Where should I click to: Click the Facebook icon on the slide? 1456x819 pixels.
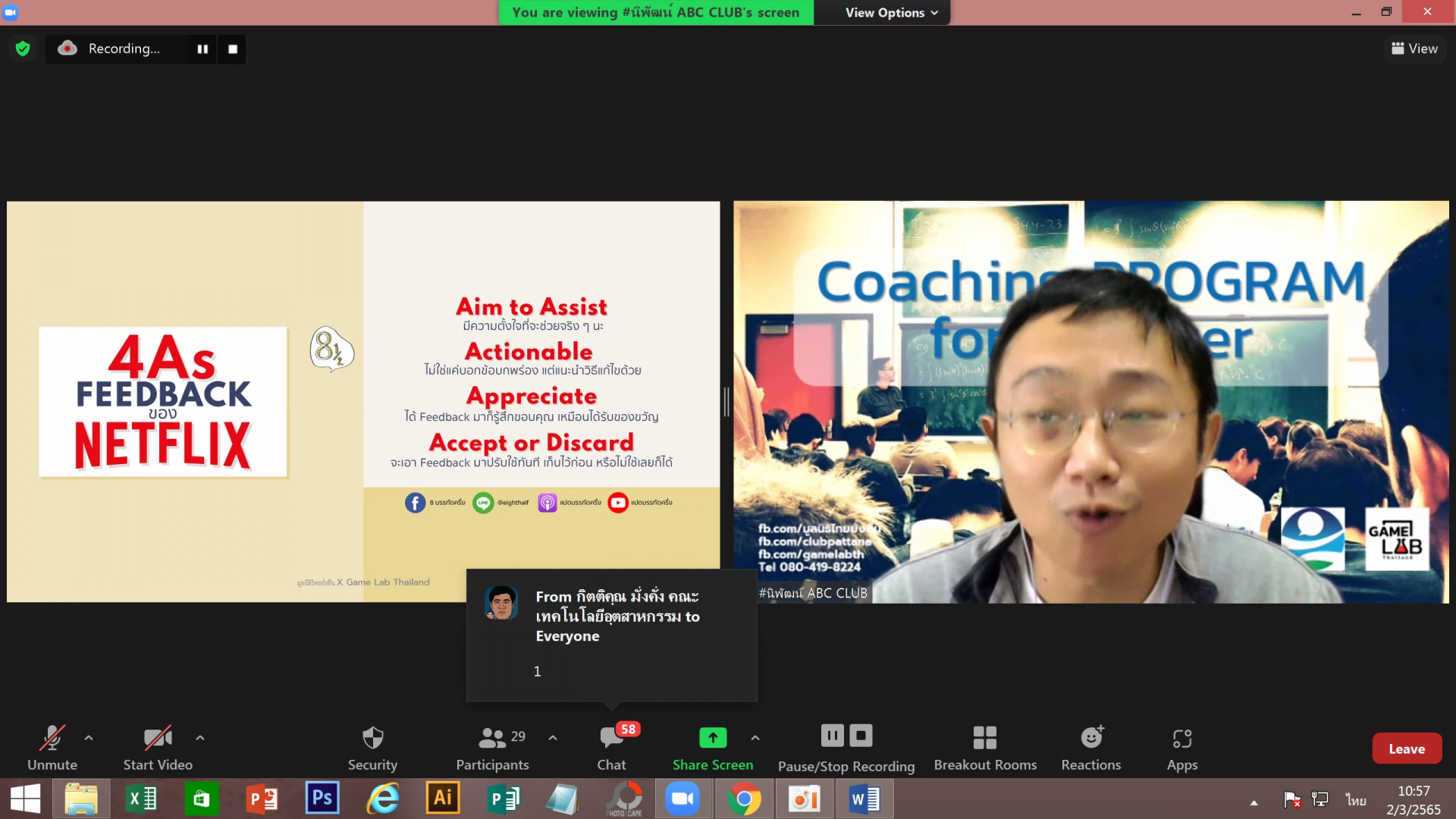(x=415, y=503)
